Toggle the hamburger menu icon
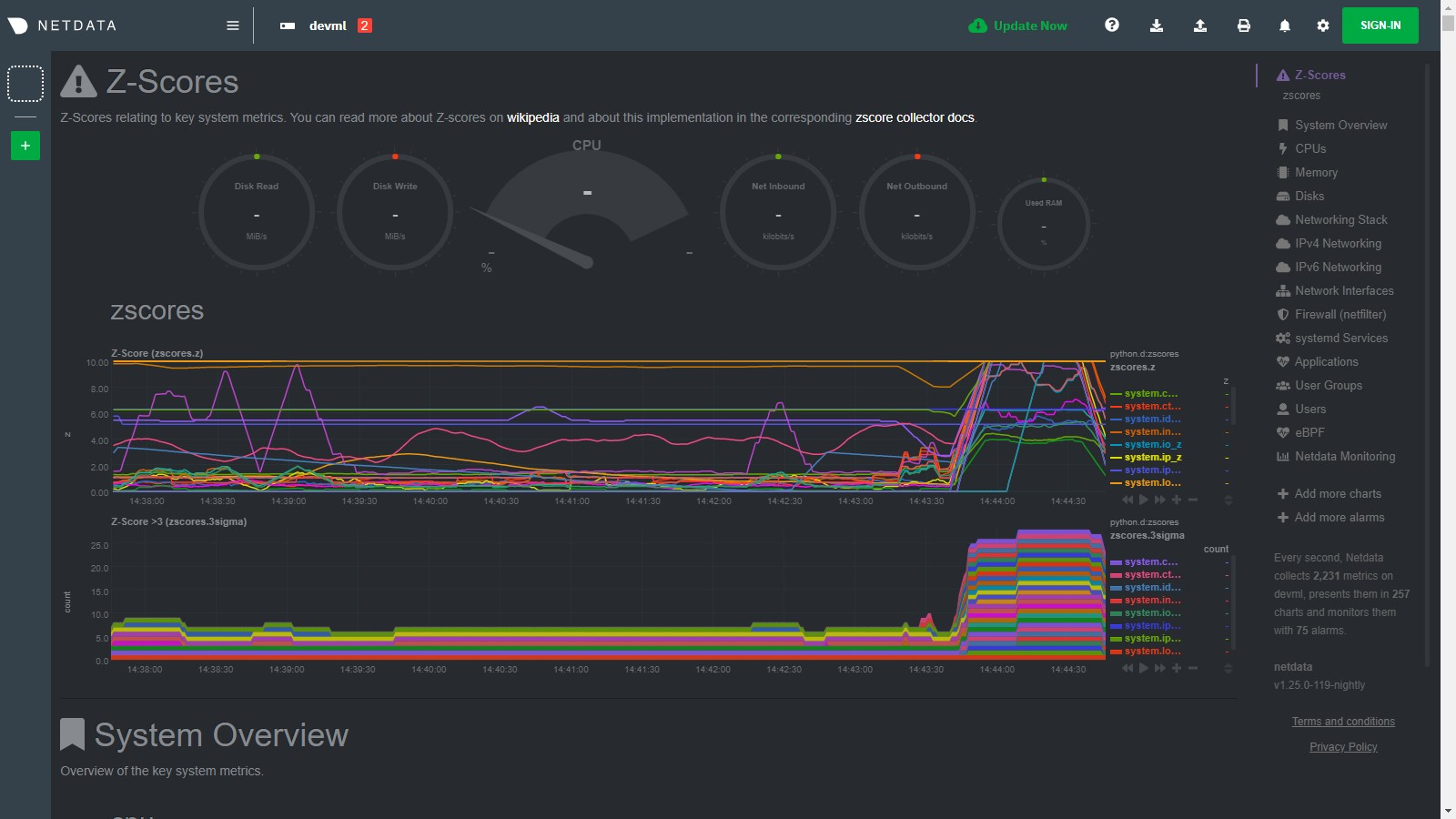1456x819 pixels. tap(233, 25)
